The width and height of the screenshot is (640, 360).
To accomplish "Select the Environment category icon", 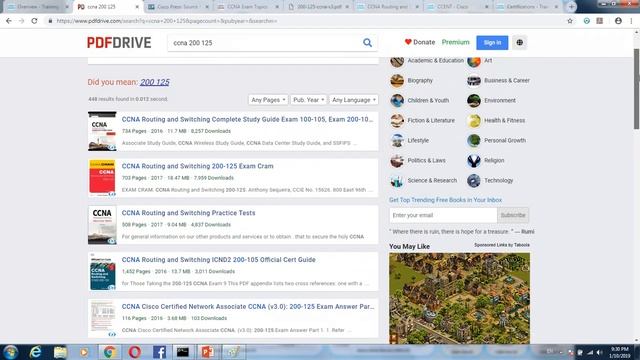I will point(474,100).
